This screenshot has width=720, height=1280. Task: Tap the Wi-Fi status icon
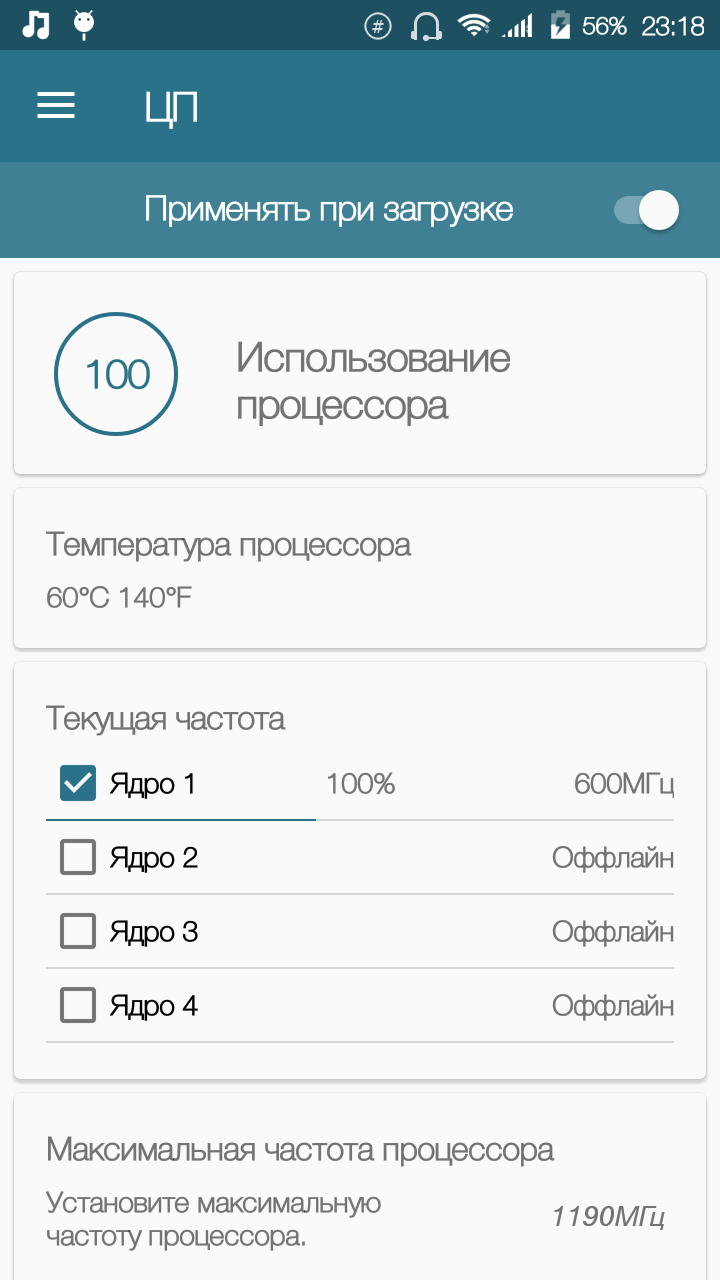[x=473, y=26]
